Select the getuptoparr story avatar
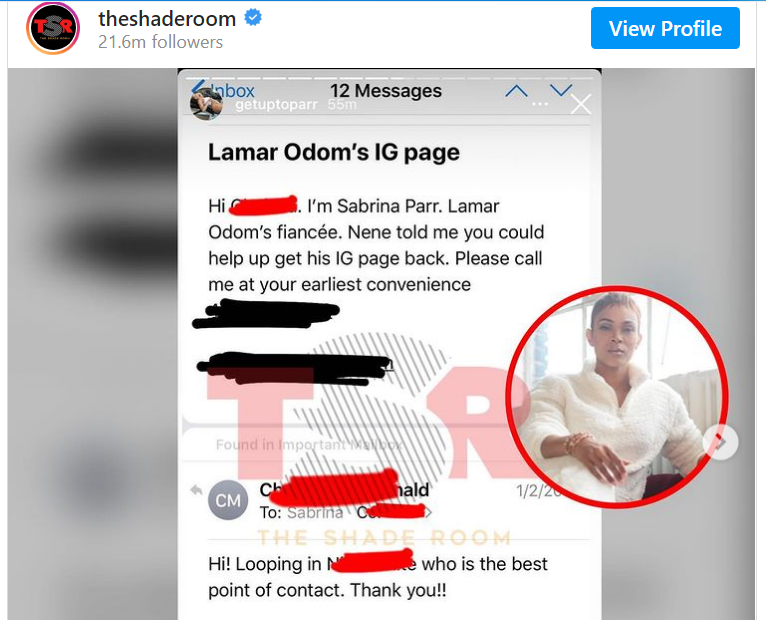The width and height of the screenshot is (766, 636). (206, 104)
